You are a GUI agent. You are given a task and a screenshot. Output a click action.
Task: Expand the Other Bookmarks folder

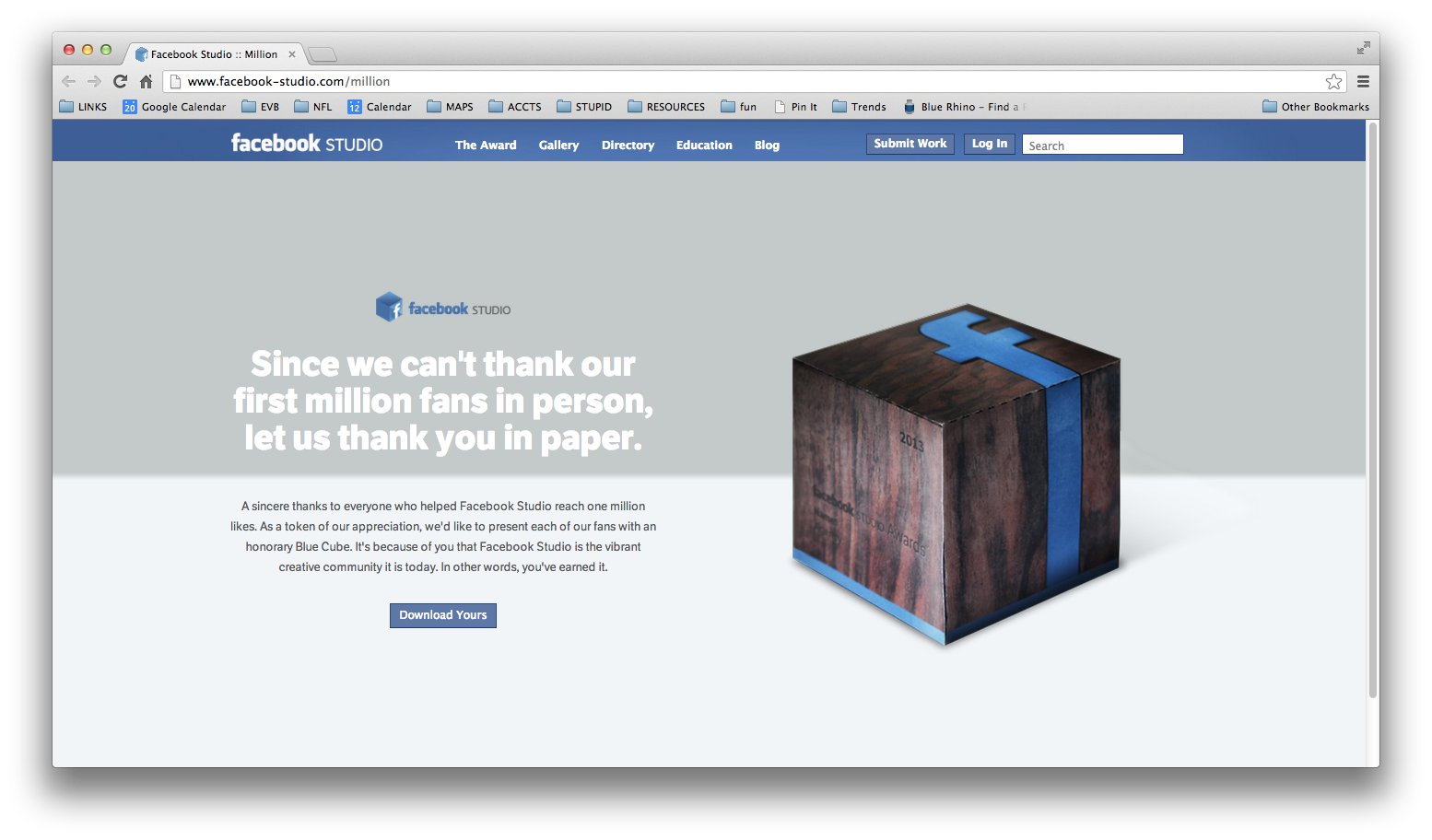tap(1316, 107)
